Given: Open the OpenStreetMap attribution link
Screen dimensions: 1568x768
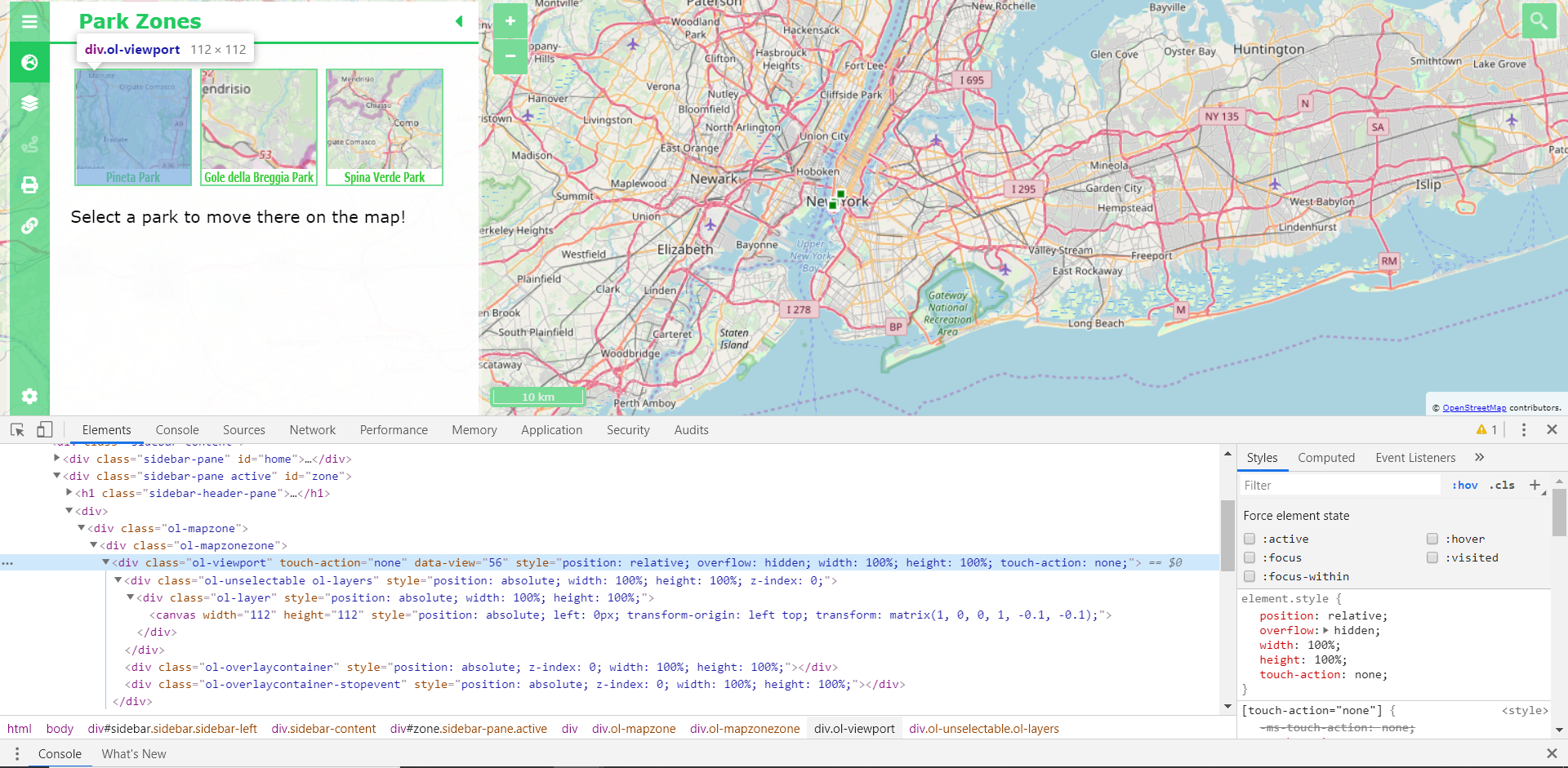Looking at the screenshot, I should (x=1475, y=406).
